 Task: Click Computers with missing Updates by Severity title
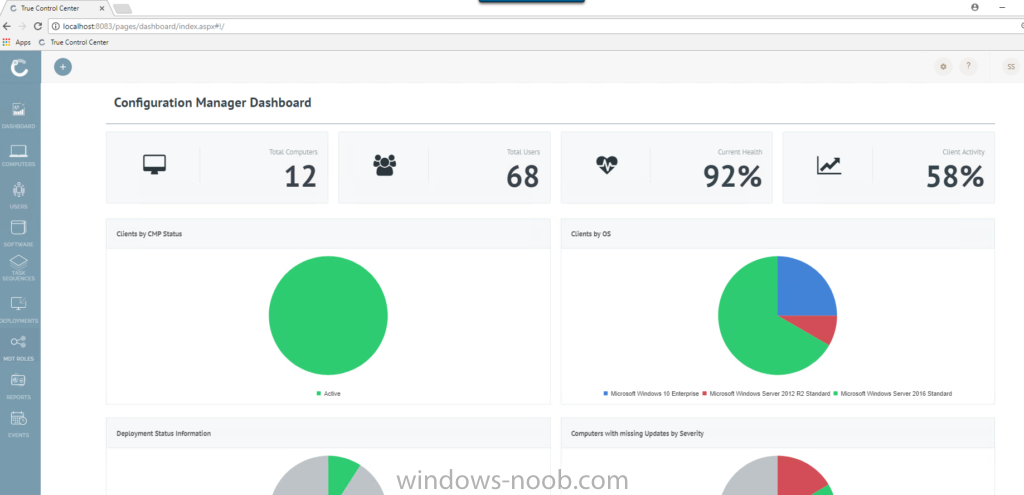[x=637, y=433]
